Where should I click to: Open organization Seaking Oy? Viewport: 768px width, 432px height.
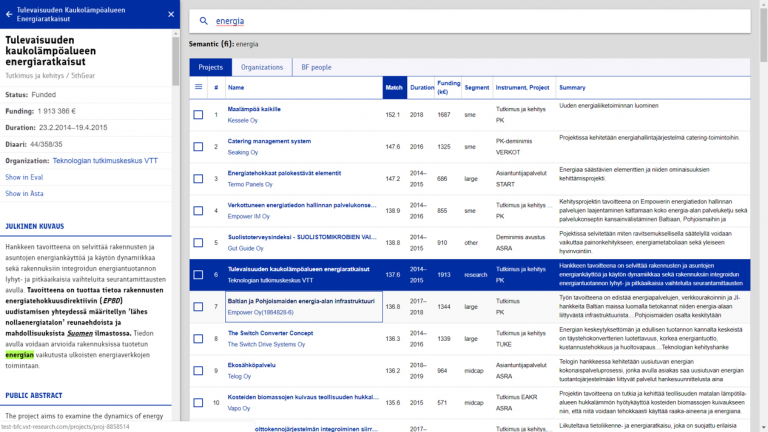coord(242,152)
